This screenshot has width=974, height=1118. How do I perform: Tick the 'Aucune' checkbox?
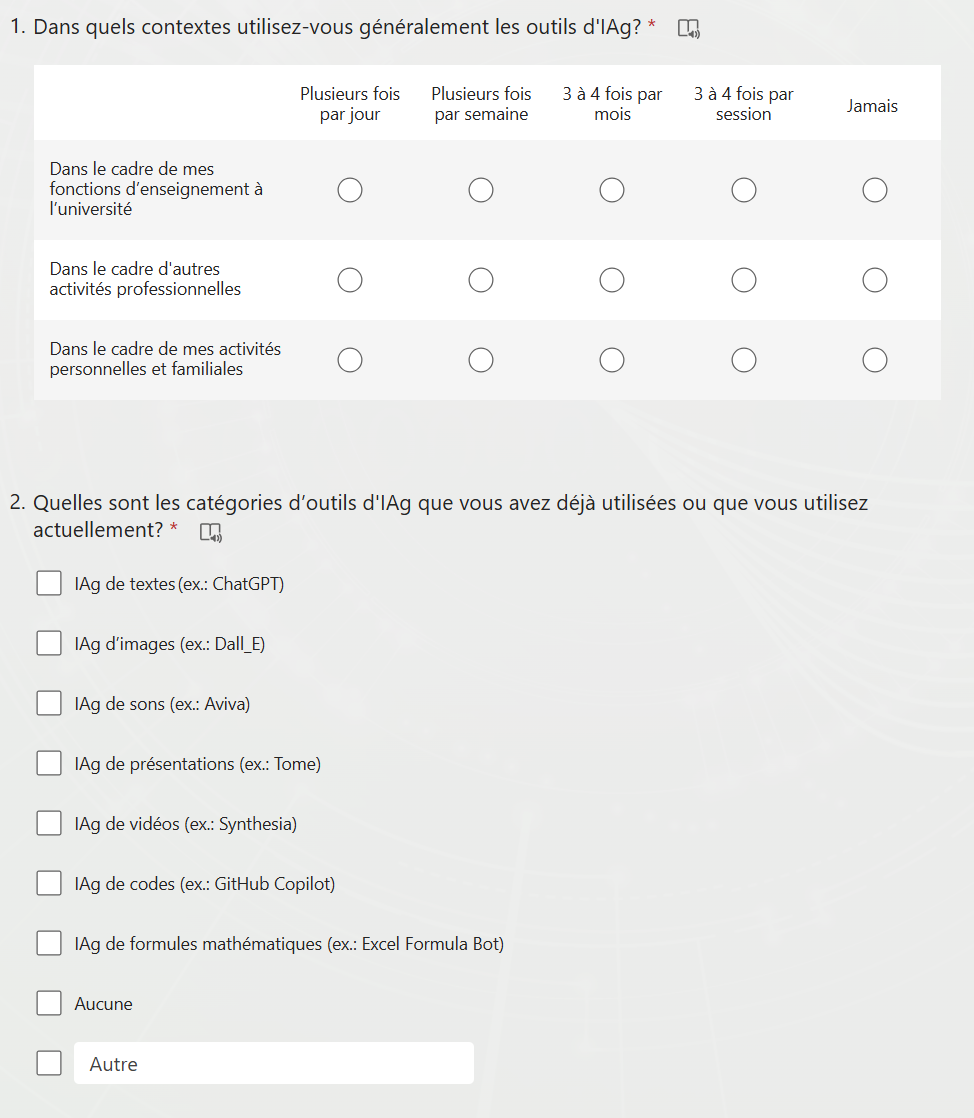coord(49,1003)
